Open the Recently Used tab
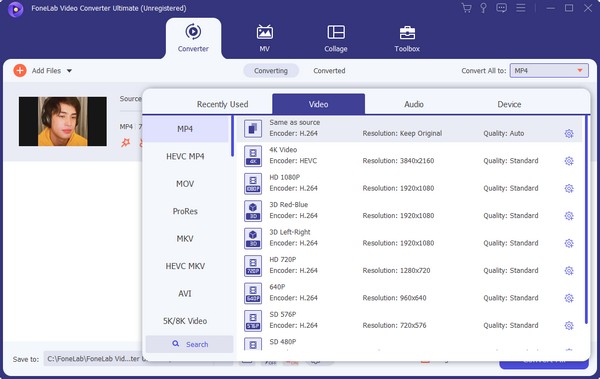The height and width of the screenshot is (379, 600). 222,104
